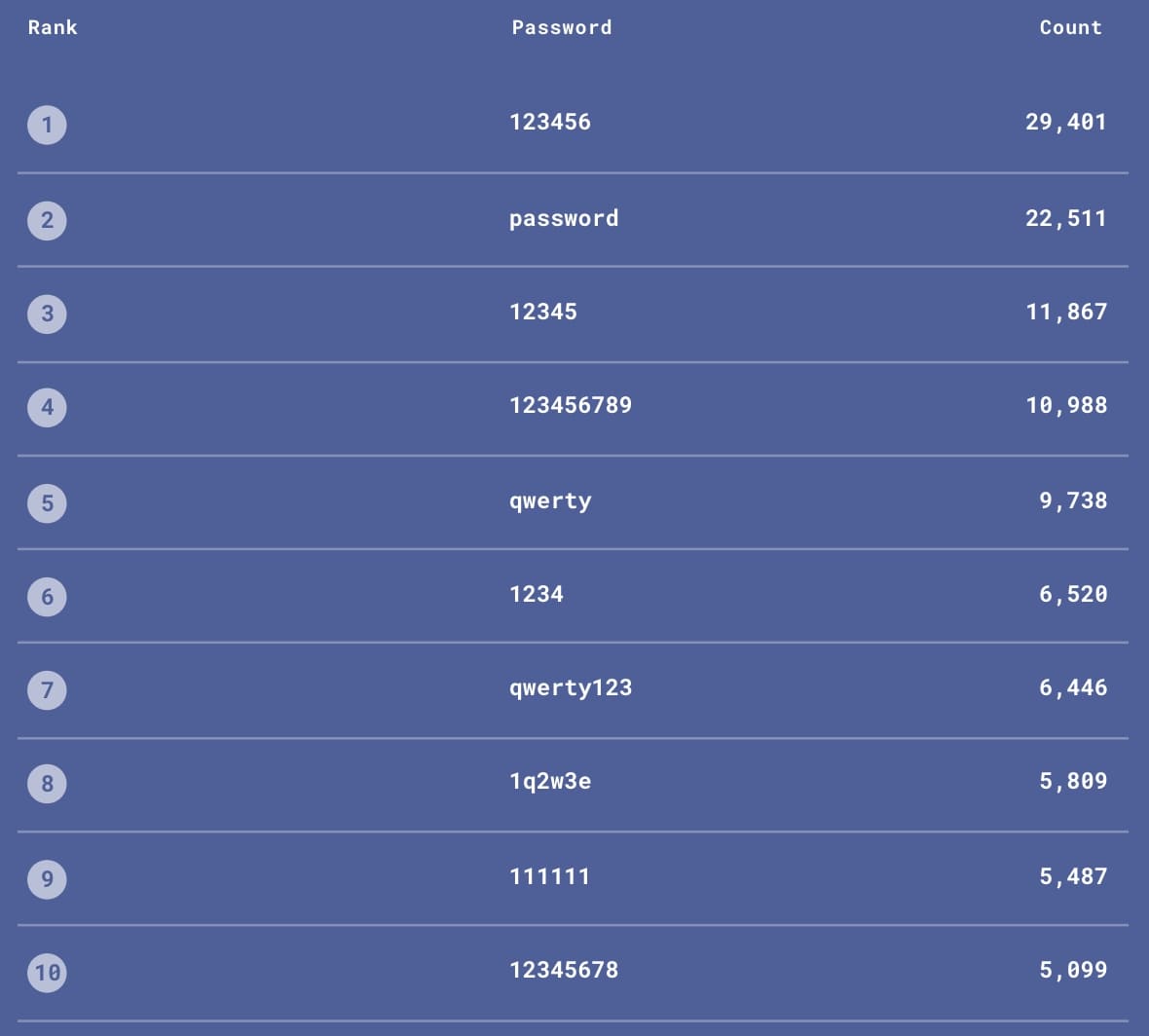Select the count value 6,520

1073,594
